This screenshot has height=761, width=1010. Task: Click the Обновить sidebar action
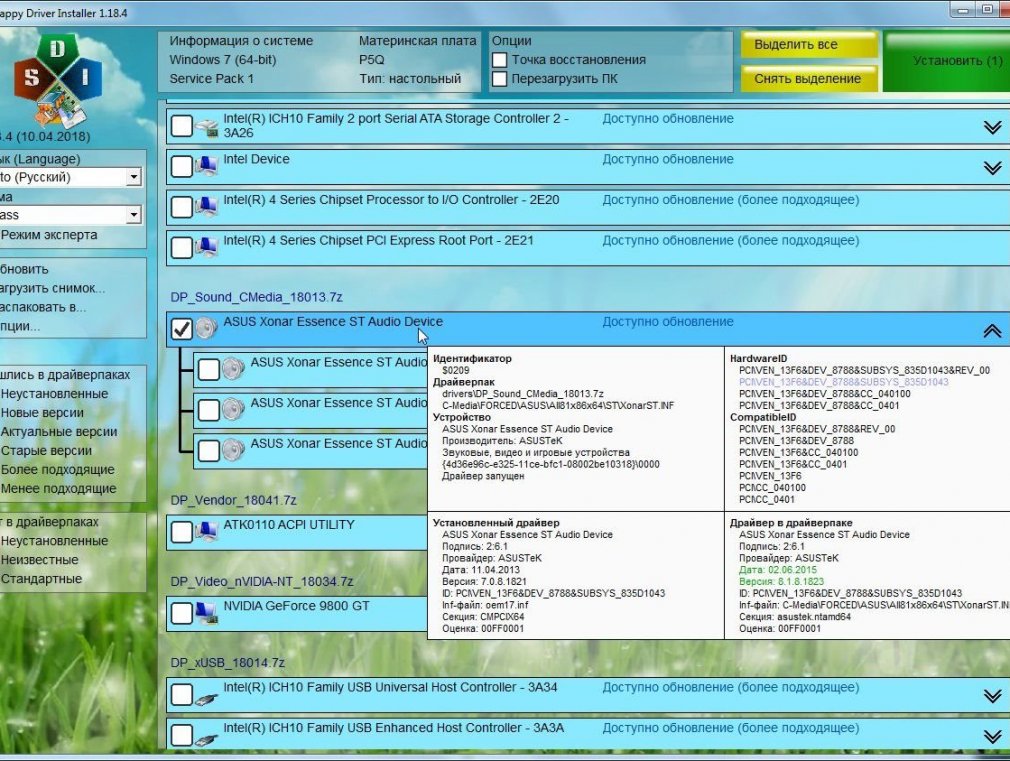24,269
